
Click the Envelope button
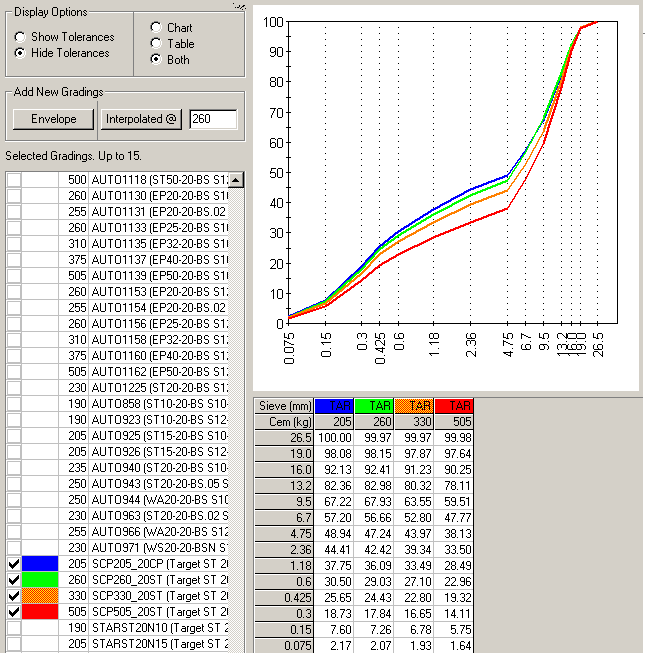(53, 119)
